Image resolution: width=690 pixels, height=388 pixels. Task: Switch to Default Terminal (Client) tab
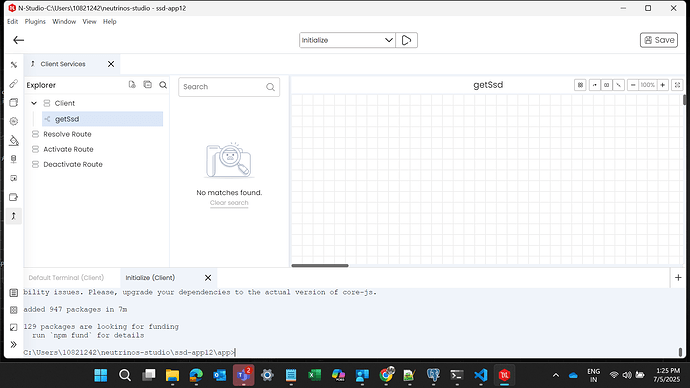pos(66,278)
